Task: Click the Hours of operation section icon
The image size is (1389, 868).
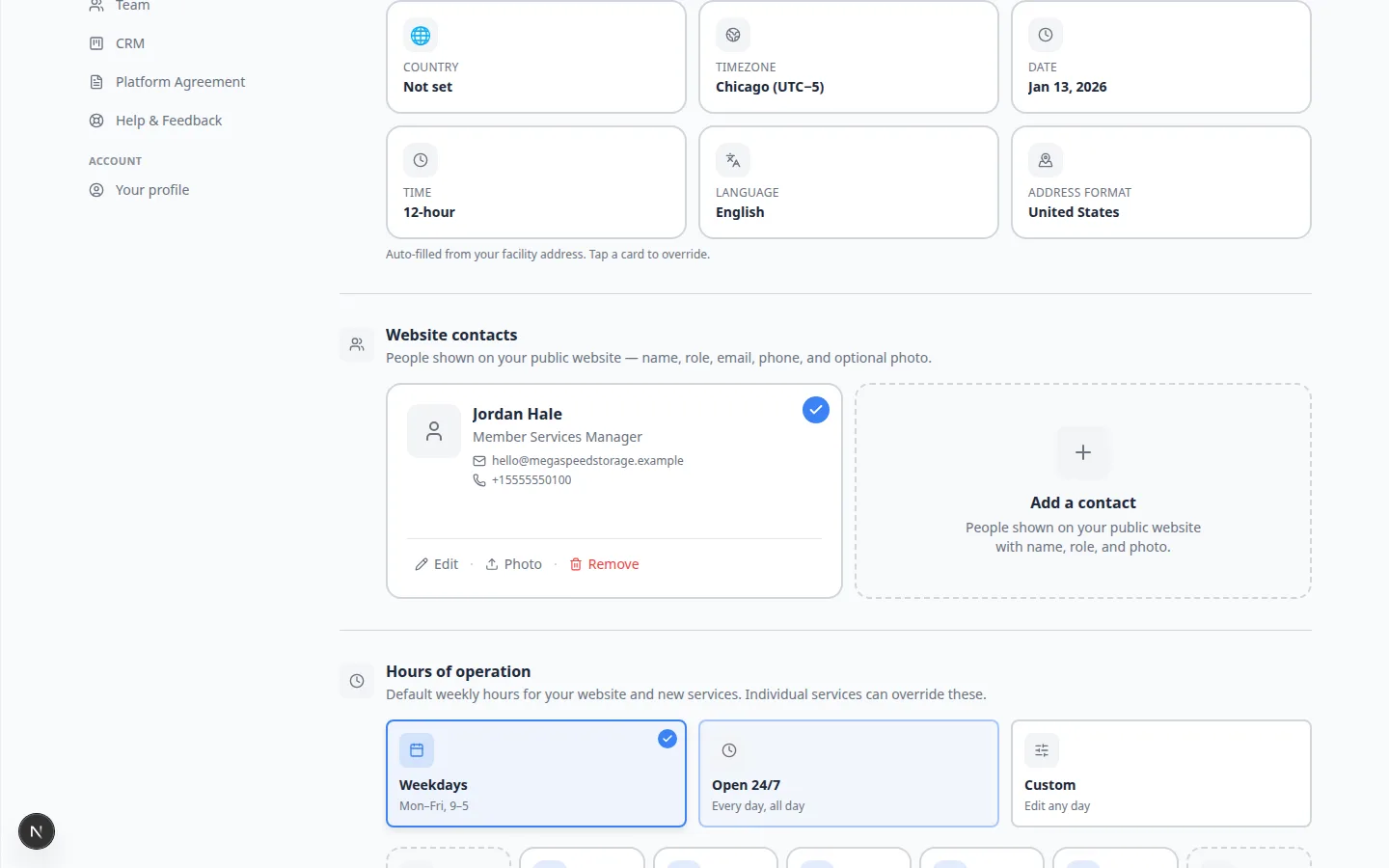Action: 357,681
